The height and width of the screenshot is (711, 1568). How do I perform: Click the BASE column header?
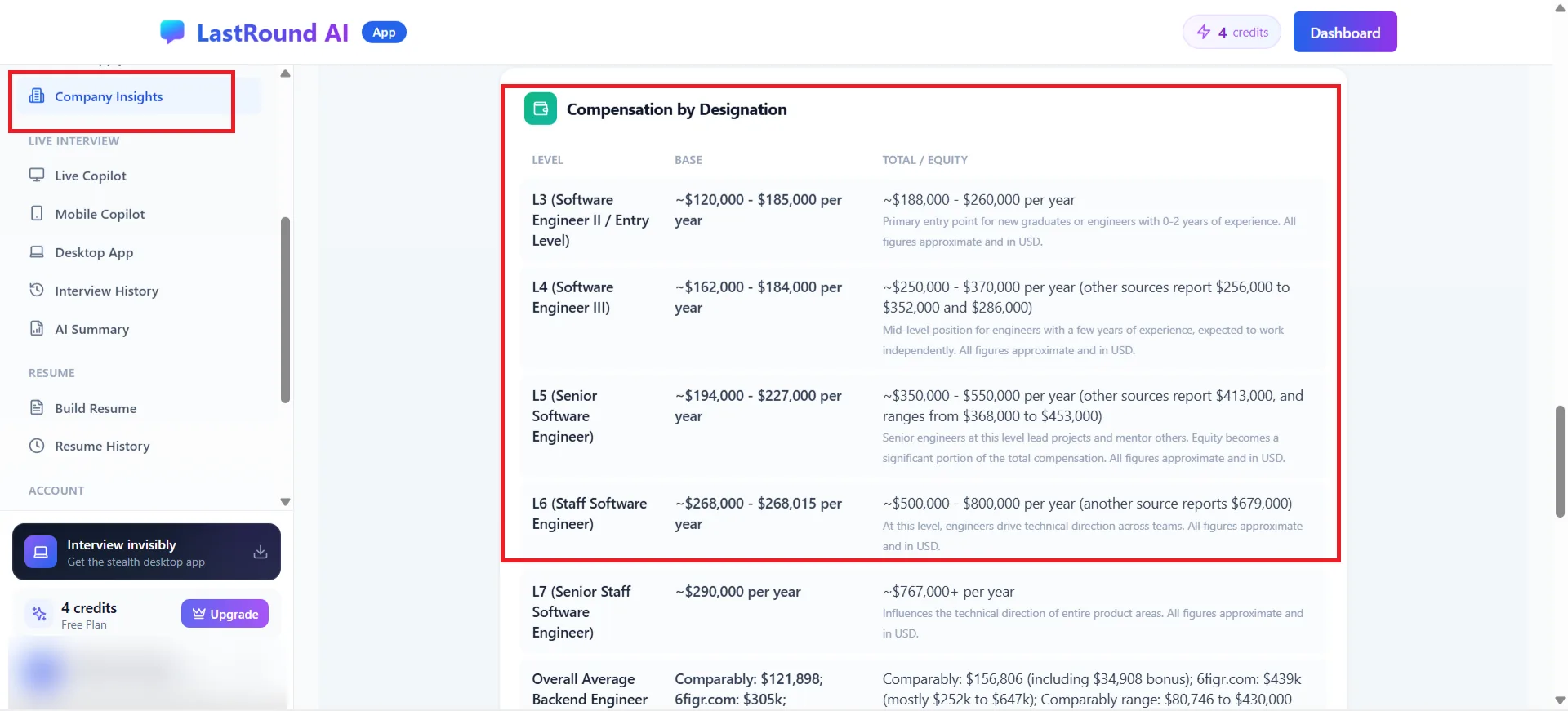pos(688,160)
